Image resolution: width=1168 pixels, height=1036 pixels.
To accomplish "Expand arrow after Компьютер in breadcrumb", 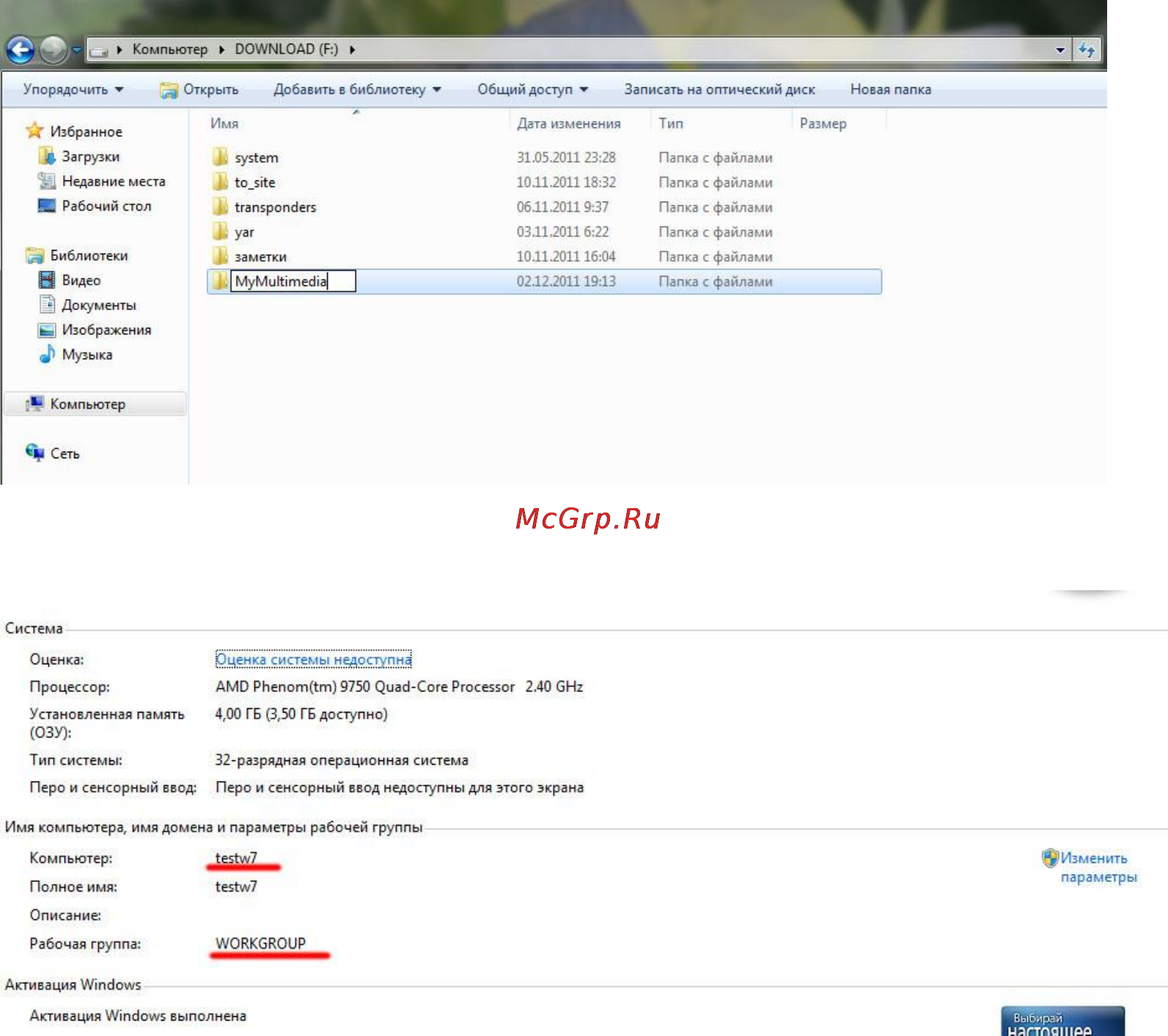I will point(221,50).
